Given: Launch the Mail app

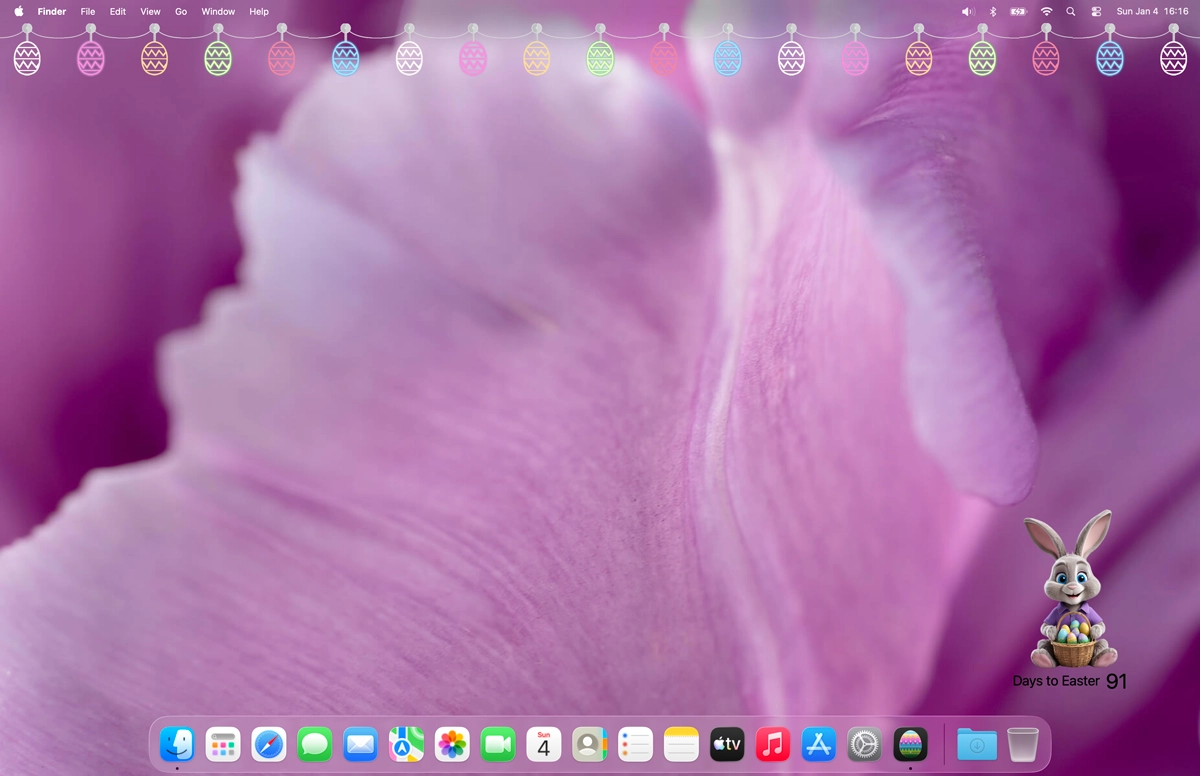Looking at the screenshot, I should [360, 744].
